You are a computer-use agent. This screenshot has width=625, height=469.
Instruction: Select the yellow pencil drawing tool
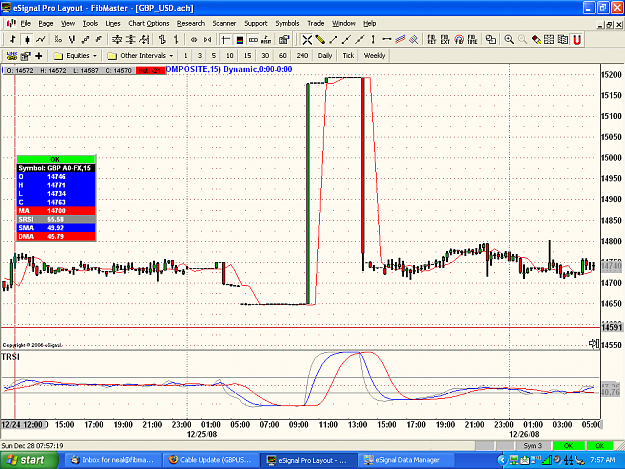320,39
